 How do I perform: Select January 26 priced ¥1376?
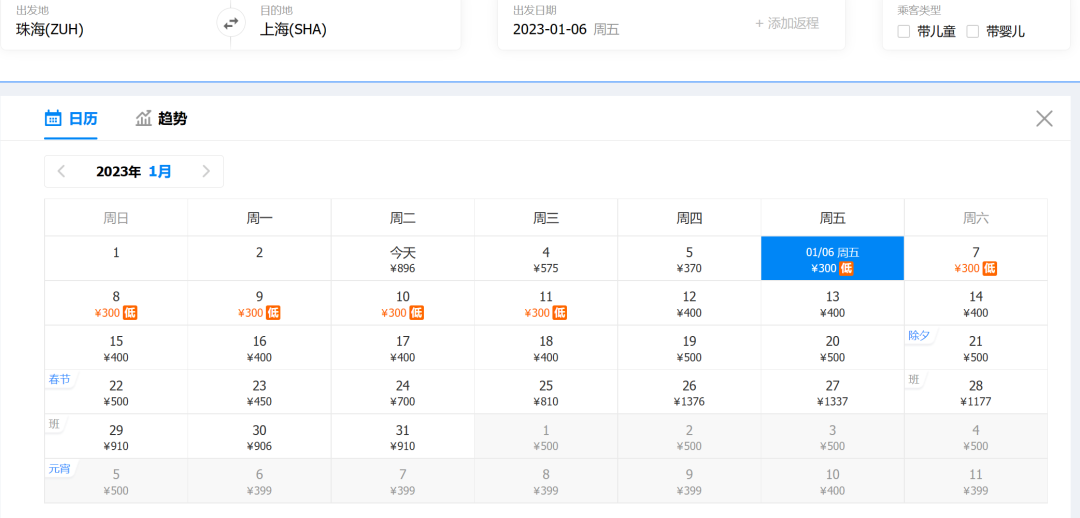(x=689, y=392)
